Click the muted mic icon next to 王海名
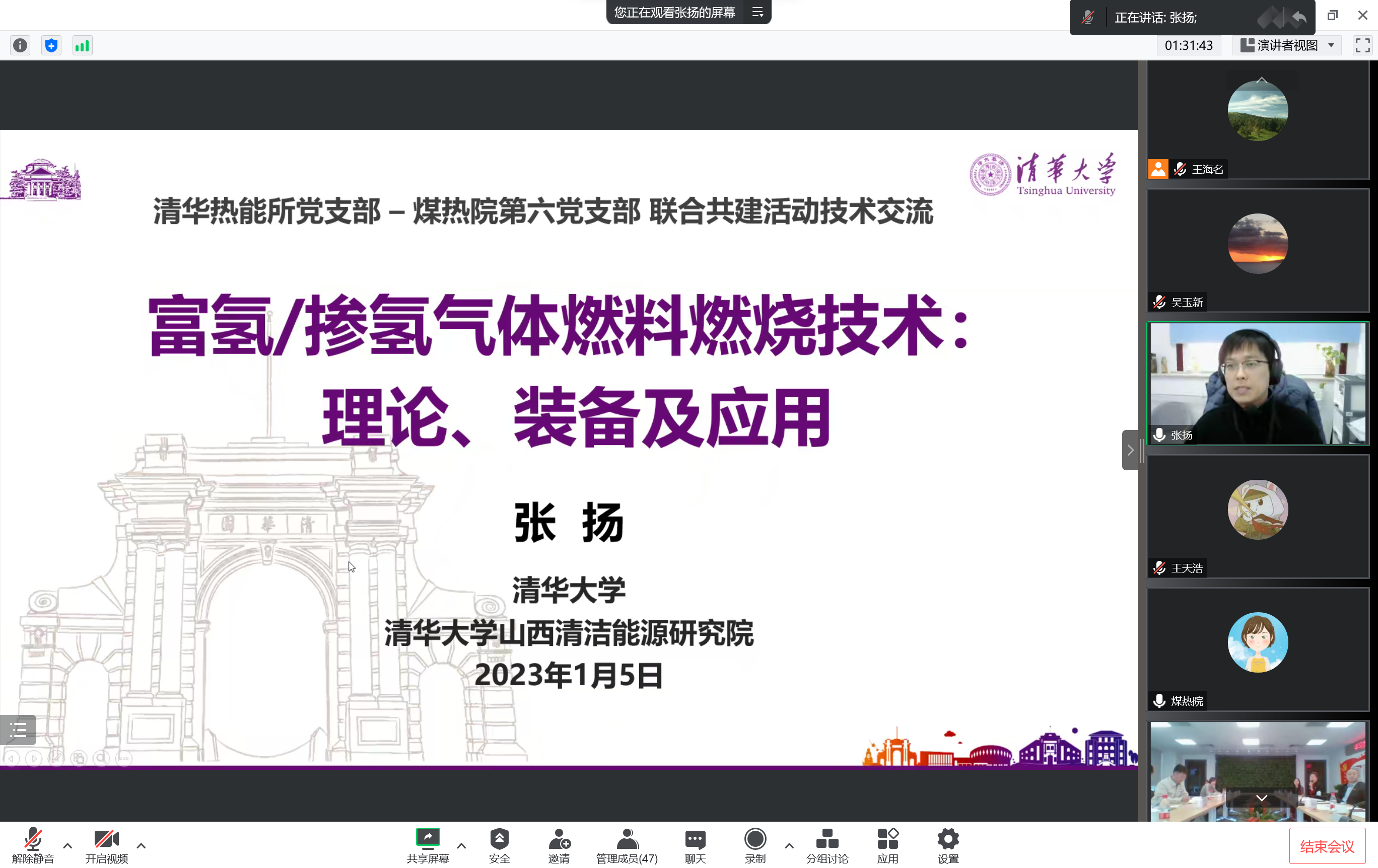This screenshot has height=868, width=1378. pos(1180,169)
